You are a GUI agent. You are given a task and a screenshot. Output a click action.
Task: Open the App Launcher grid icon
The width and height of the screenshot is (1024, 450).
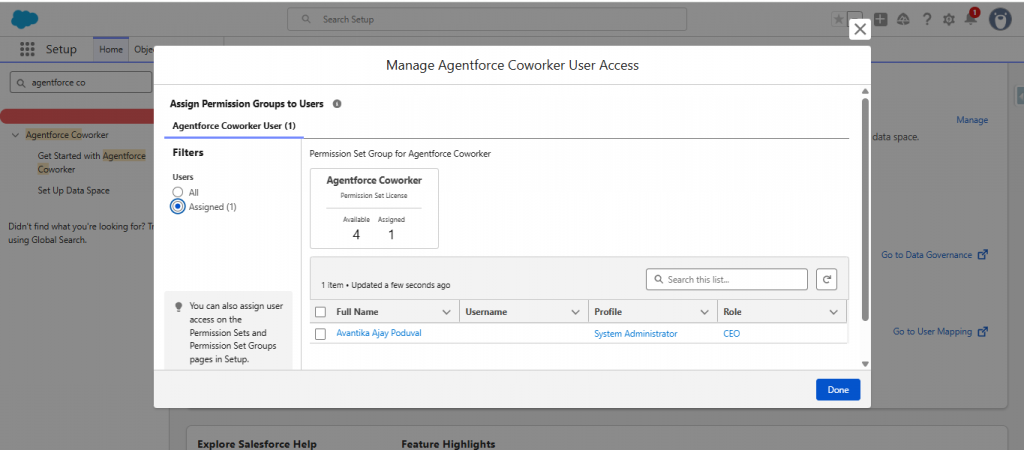[27, 49]
